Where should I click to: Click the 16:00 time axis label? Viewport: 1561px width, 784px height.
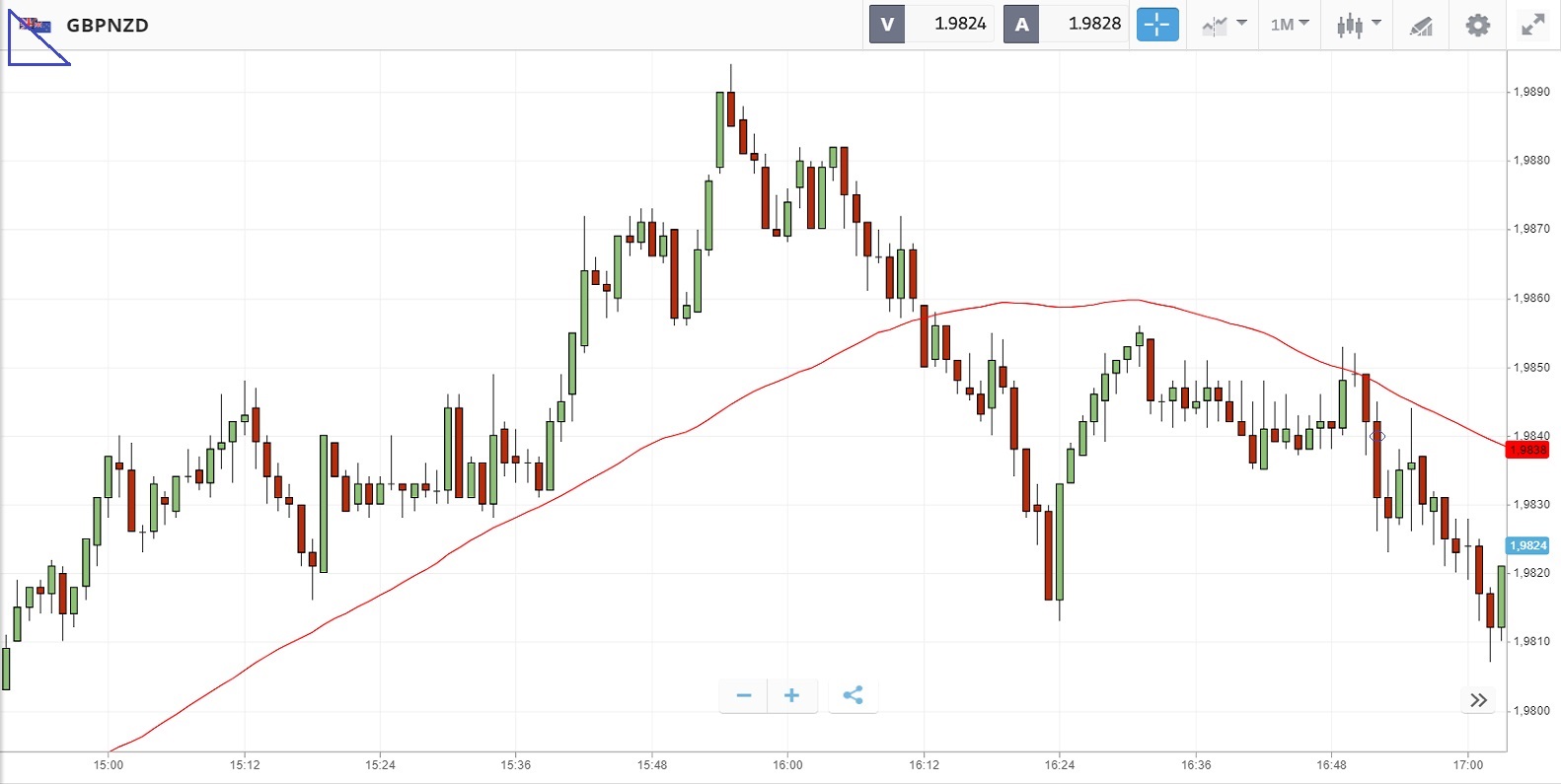point(787,764)
